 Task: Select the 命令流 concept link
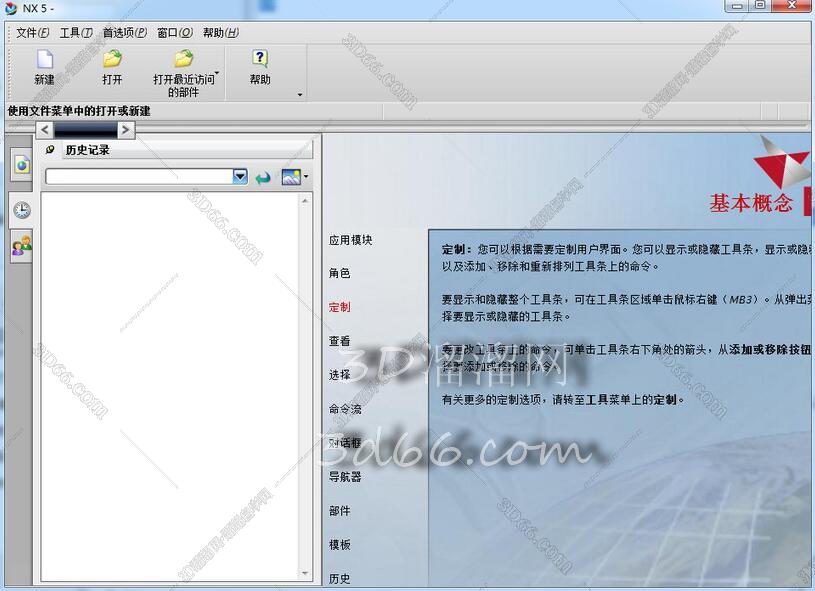(345, 409)
